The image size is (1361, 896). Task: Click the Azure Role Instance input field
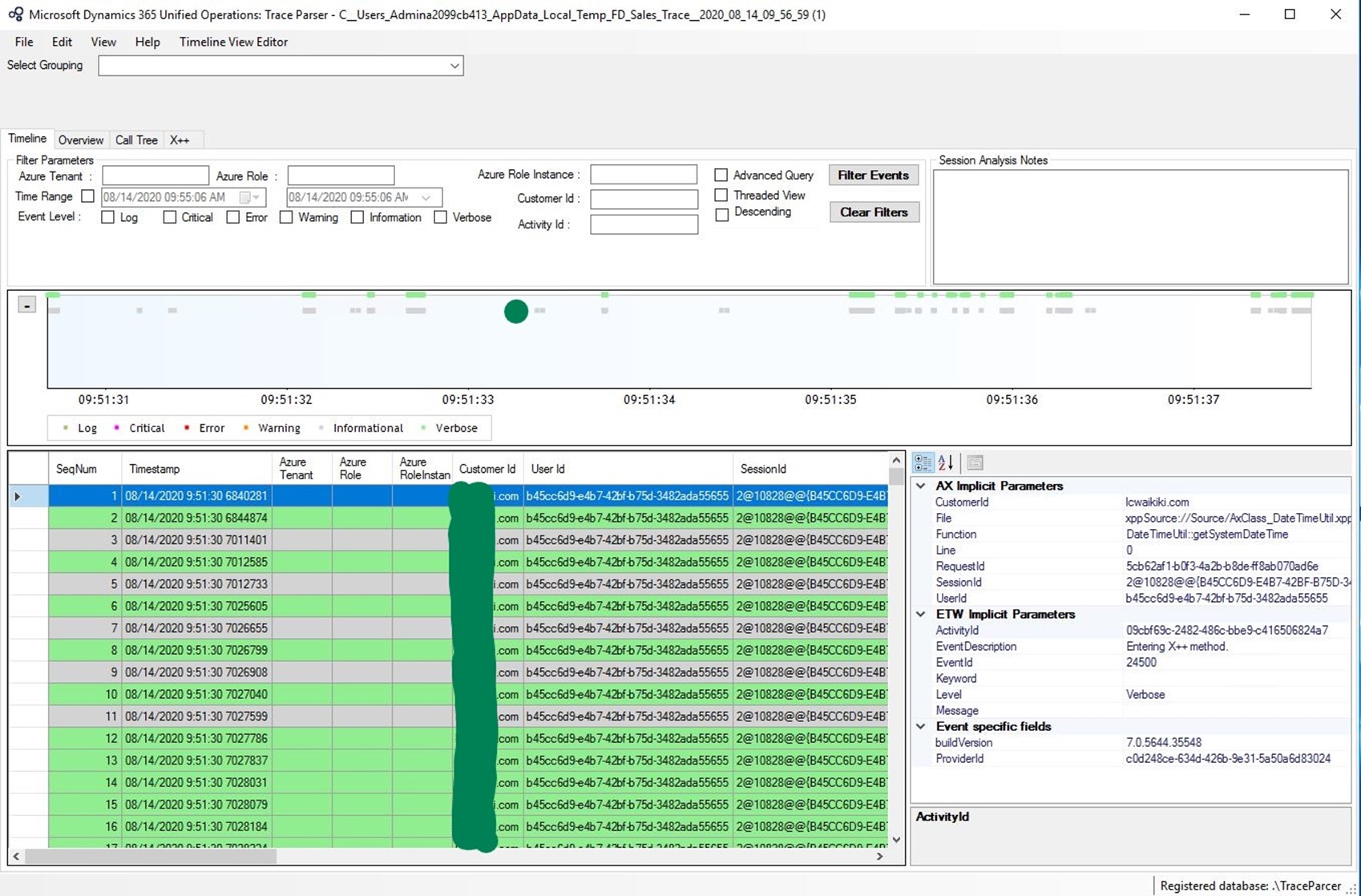click(x=644, y=175)
